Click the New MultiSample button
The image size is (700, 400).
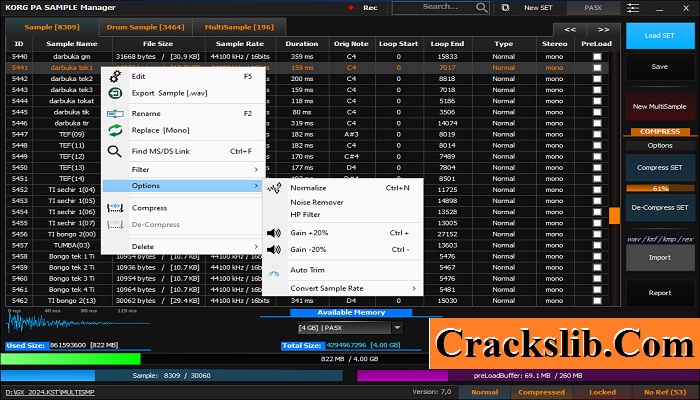pyautogui.click(x=659, y=107)
